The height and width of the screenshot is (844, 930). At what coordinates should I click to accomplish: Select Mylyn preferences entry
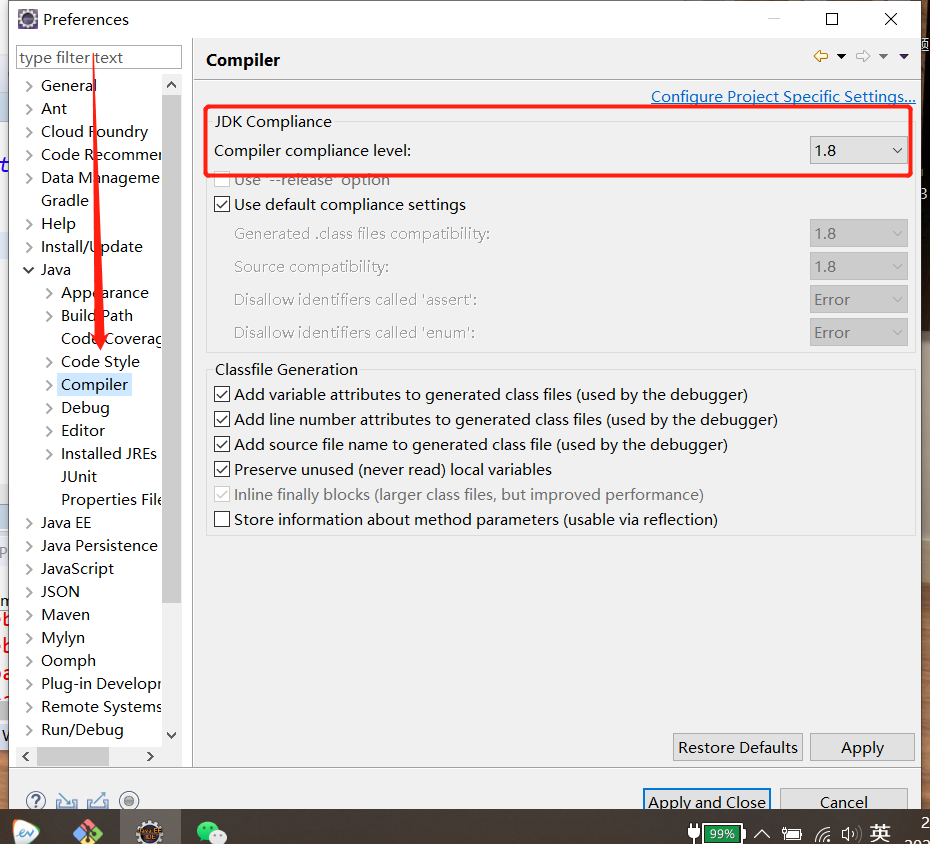pyautogui.click(x=63, y=638)
